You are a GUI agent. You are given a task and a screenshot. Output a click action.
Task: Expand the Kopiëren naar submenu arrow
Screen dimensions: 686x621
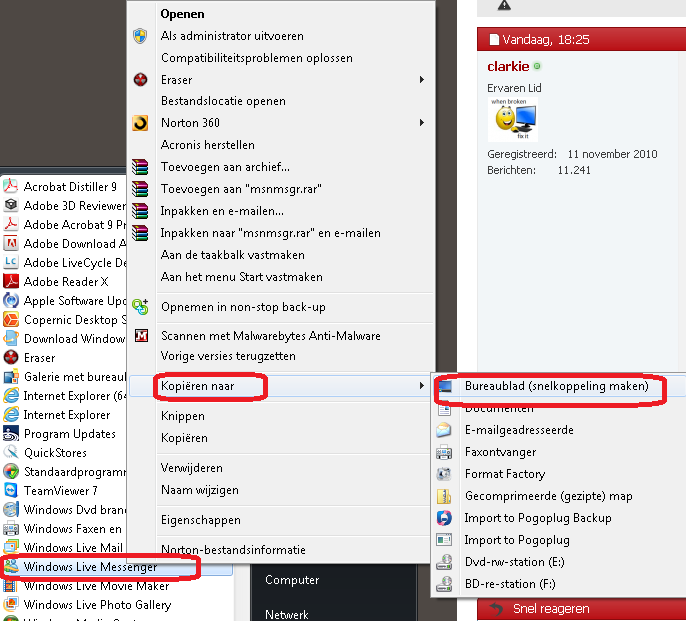coord(422,386)
